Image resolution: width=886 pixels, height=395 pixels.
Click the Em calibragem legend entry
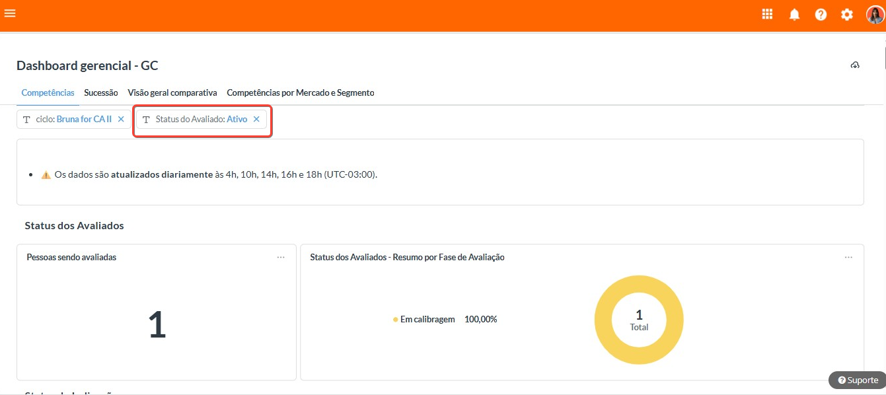pyautogui.click(x=424, y=319)
